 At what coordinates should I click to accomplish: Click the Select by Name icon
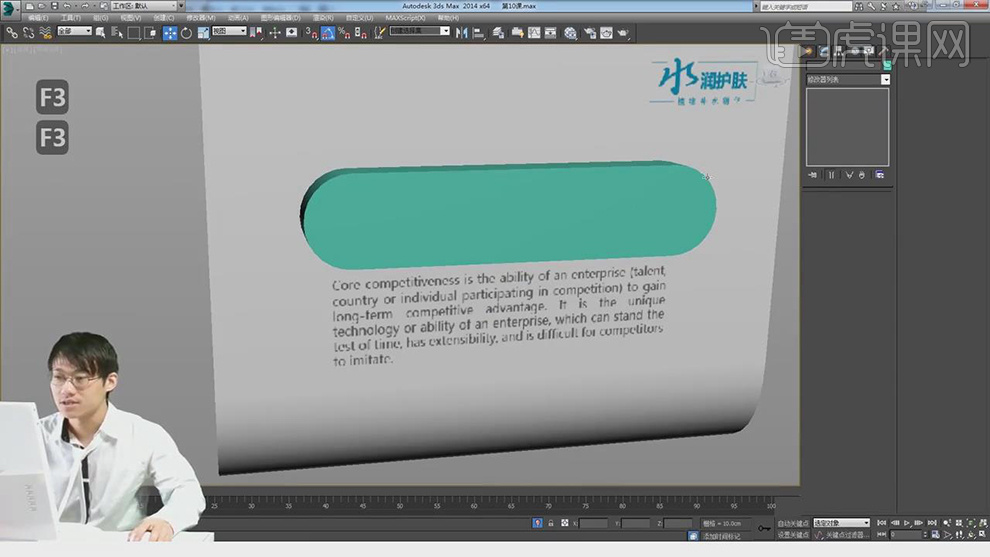pyautogui.click(x=117, y=32)
